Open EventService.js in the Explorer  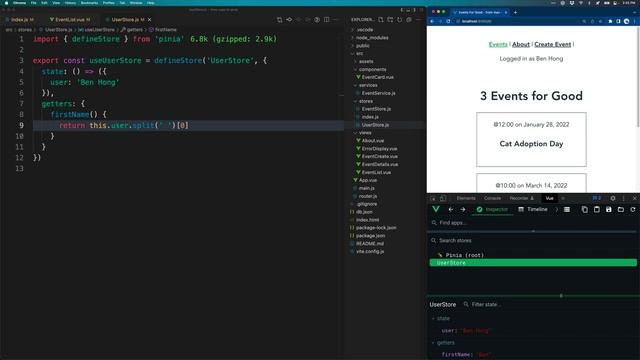coord(378,93)
